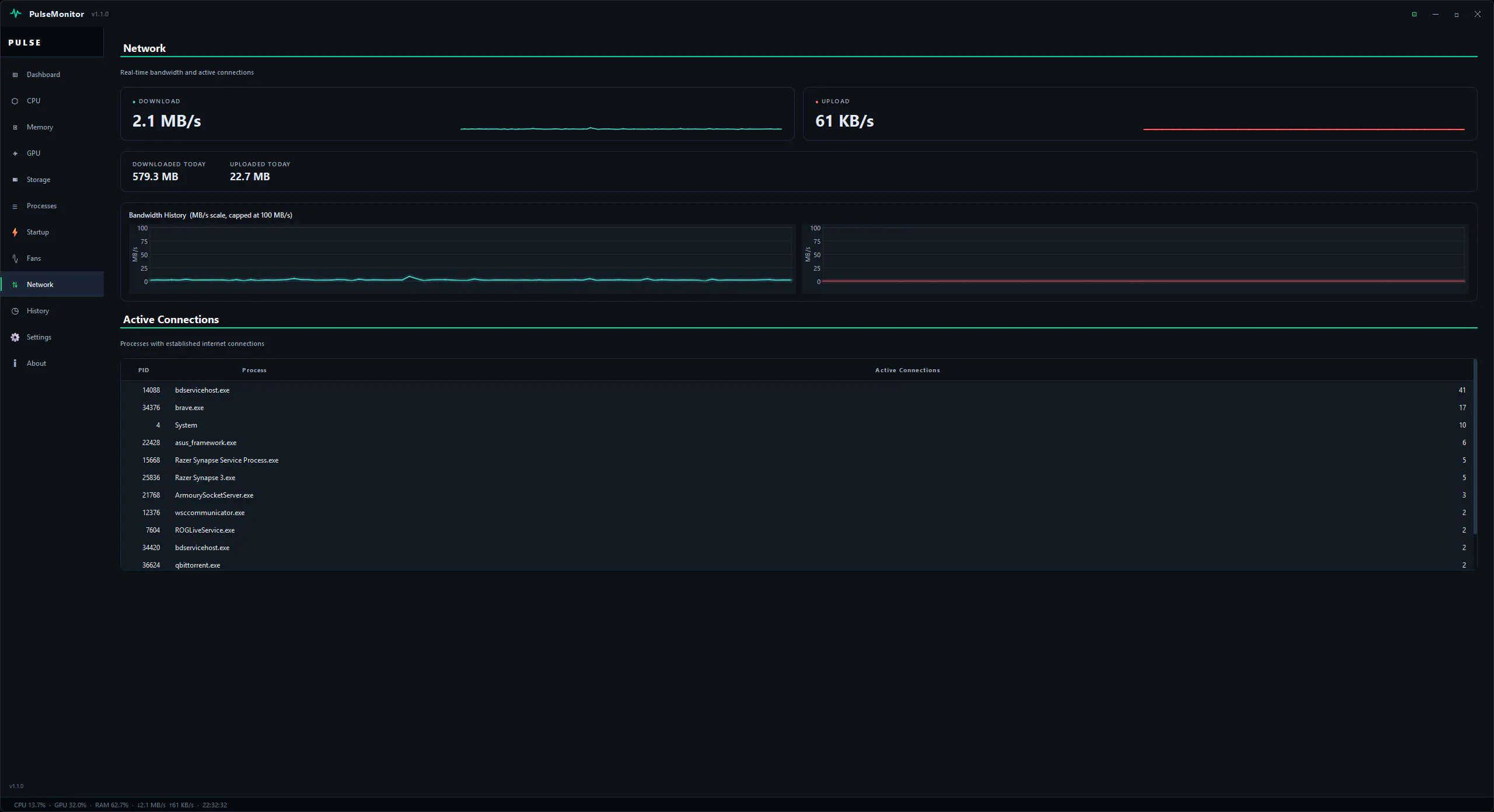Click the 41 connections count cell
The height and width of the screenshot is (812, 1494).
point(1462,390)
